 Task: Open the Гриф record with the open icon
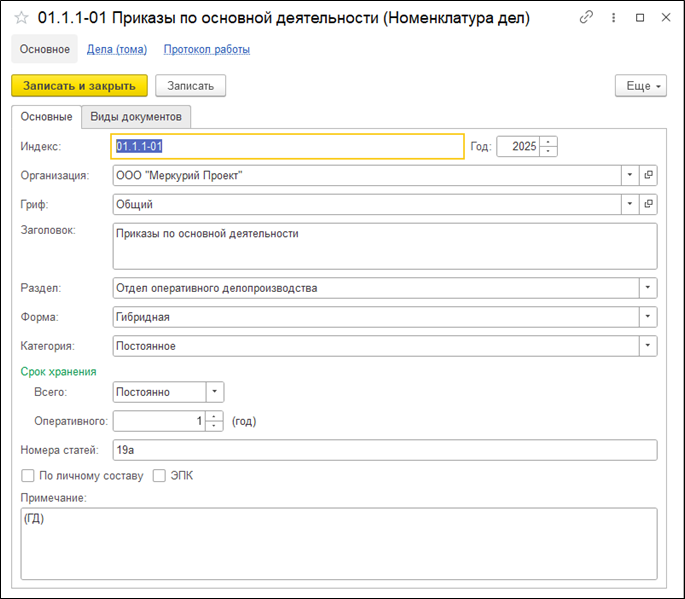(x=648, y=204)
